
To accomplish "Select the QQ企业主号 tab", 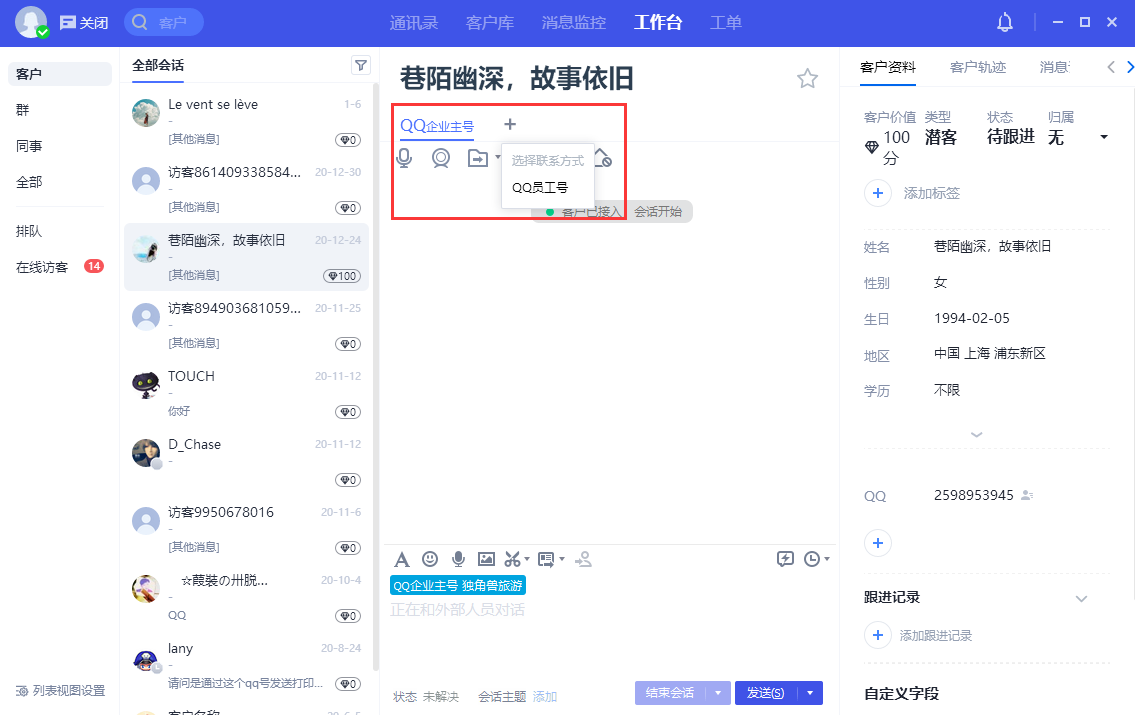I will [437, 126].
